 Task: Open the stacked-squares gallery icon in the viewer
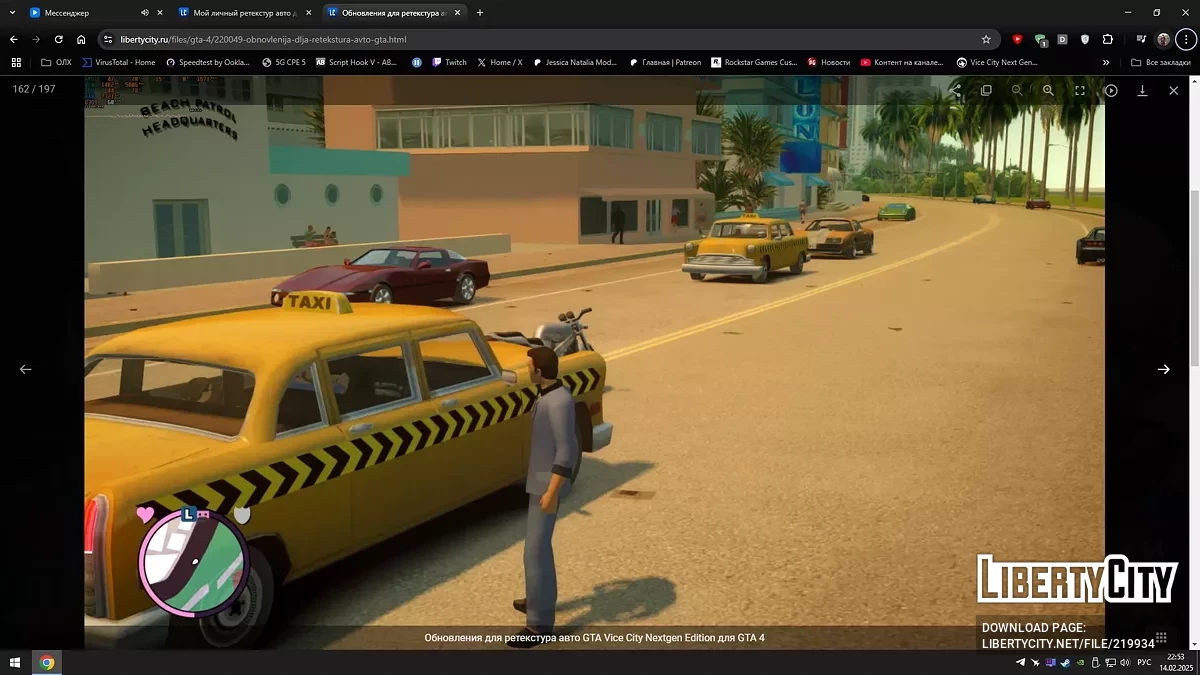coord(986,90)
